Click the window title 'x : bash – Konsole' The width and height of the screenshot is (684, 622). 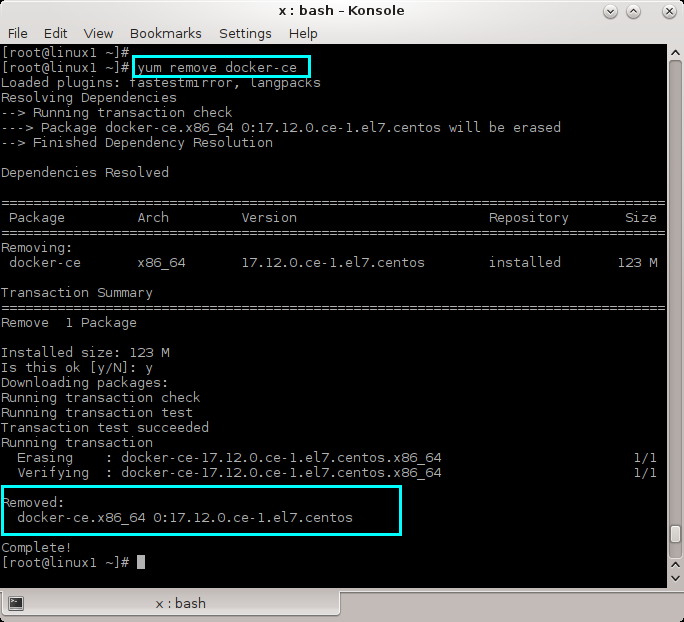[342, 10]
